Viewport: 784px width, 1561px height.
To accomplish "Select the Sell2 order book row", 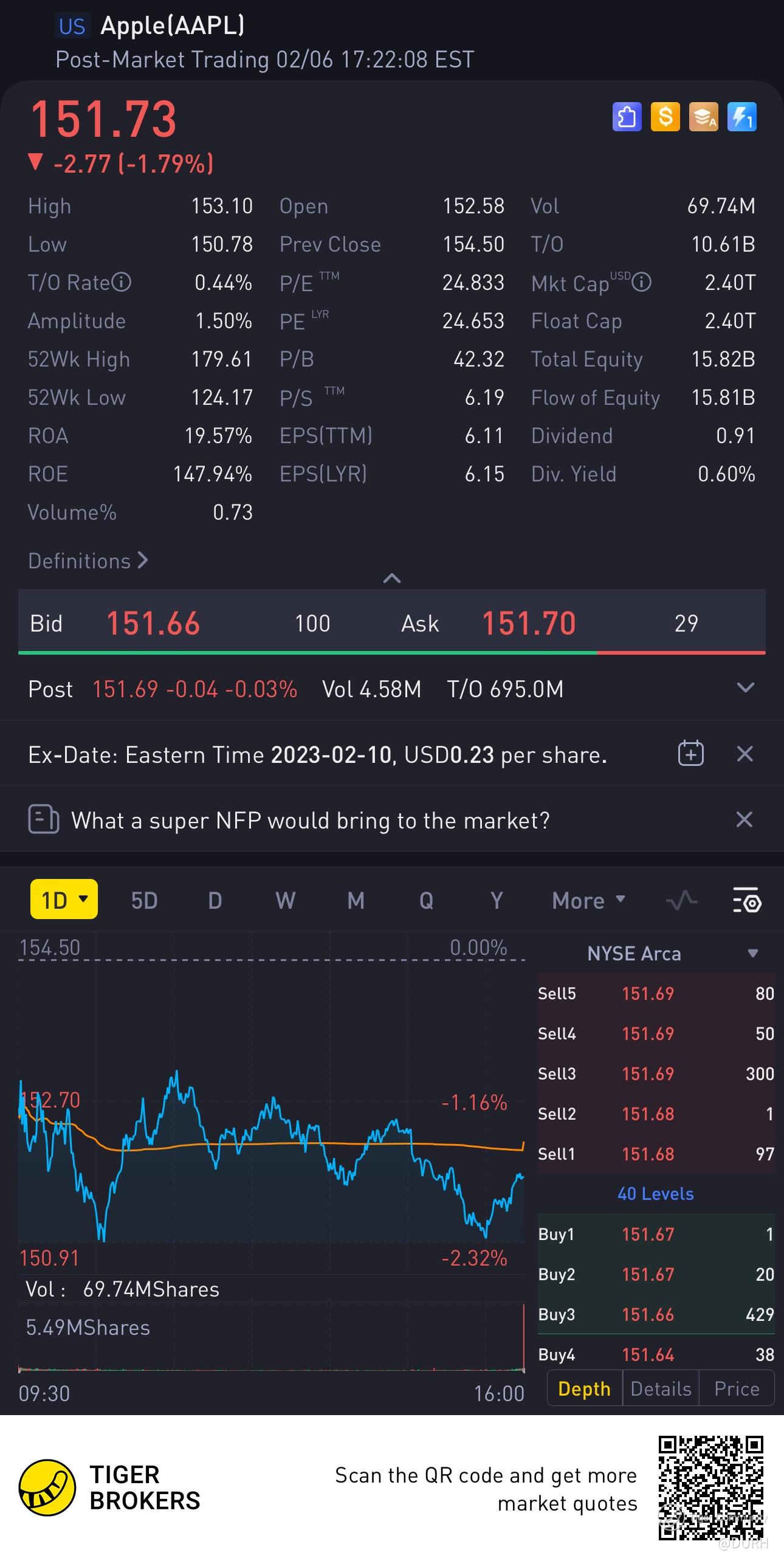I will coord(656,1114).
